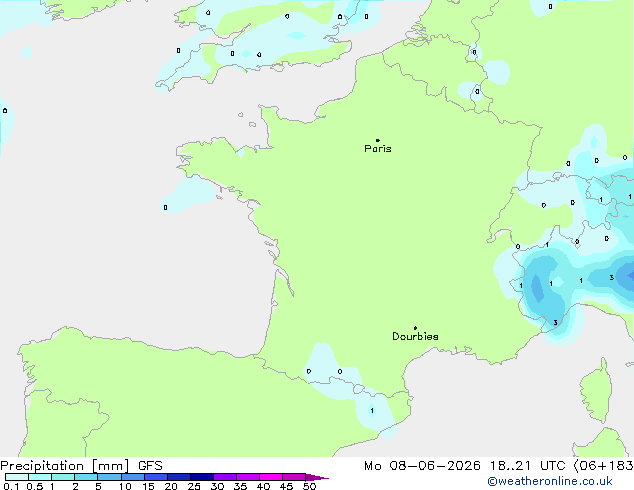Screen dimensions: 634x490
Task: Select the 5–10 mm legend swatch
Action: [109, 477]
